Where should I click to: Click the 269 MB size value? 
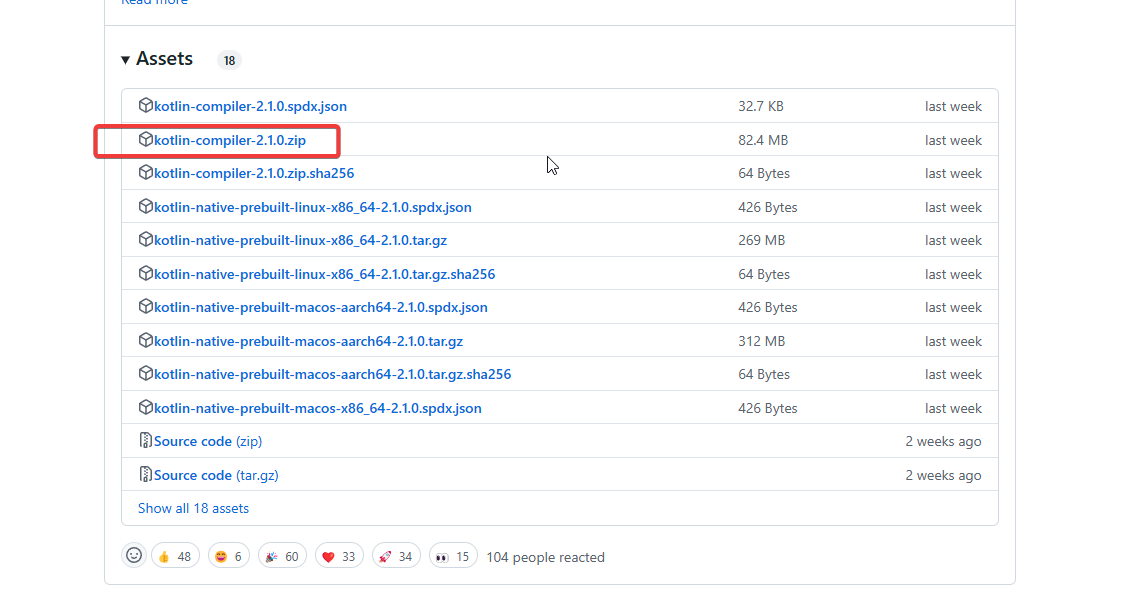pos(762,241)
